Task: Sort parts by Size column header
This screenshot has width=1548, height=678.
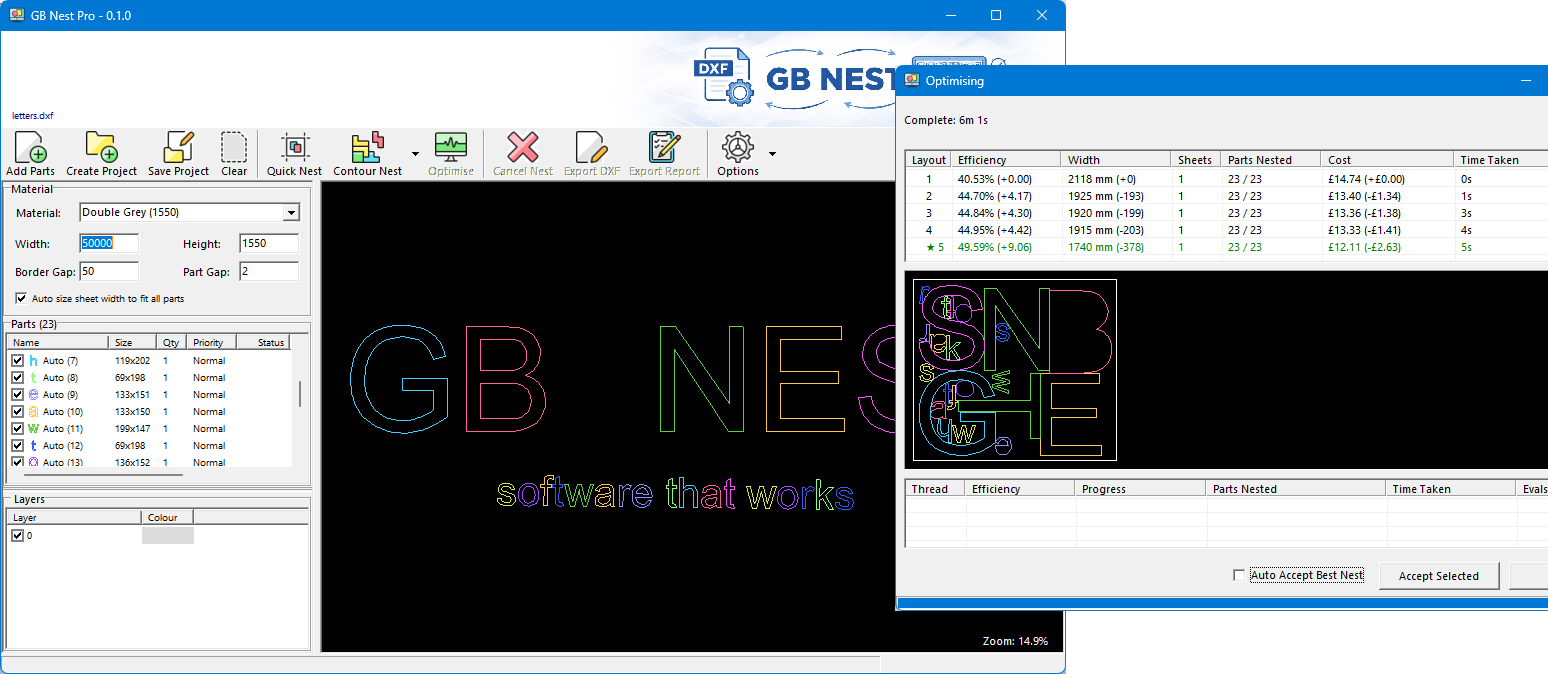Action: coord(134,342)
